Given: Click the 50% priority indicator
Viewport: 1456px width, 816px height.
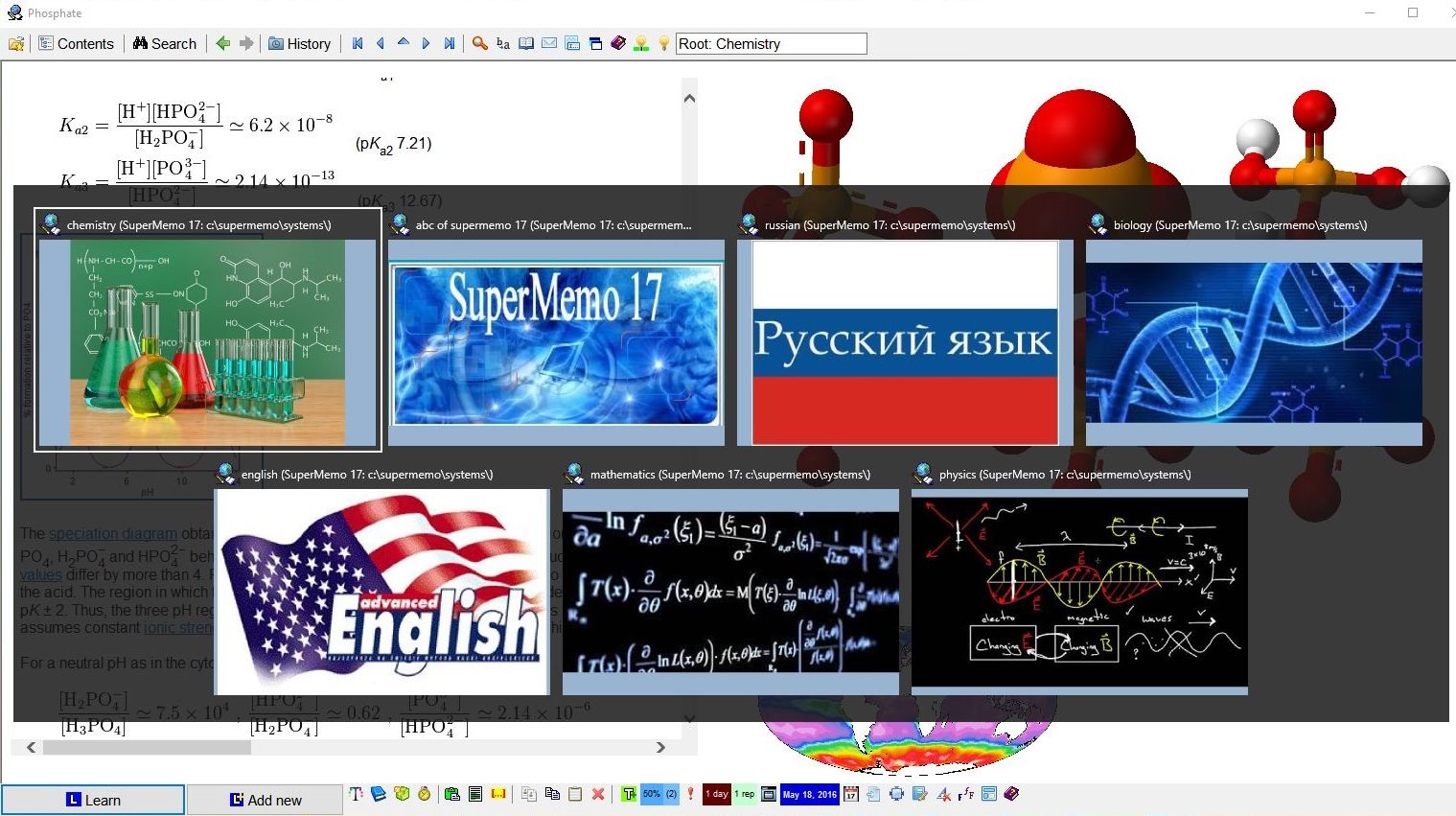Looking at the screenshot, I should pos(652,794).
